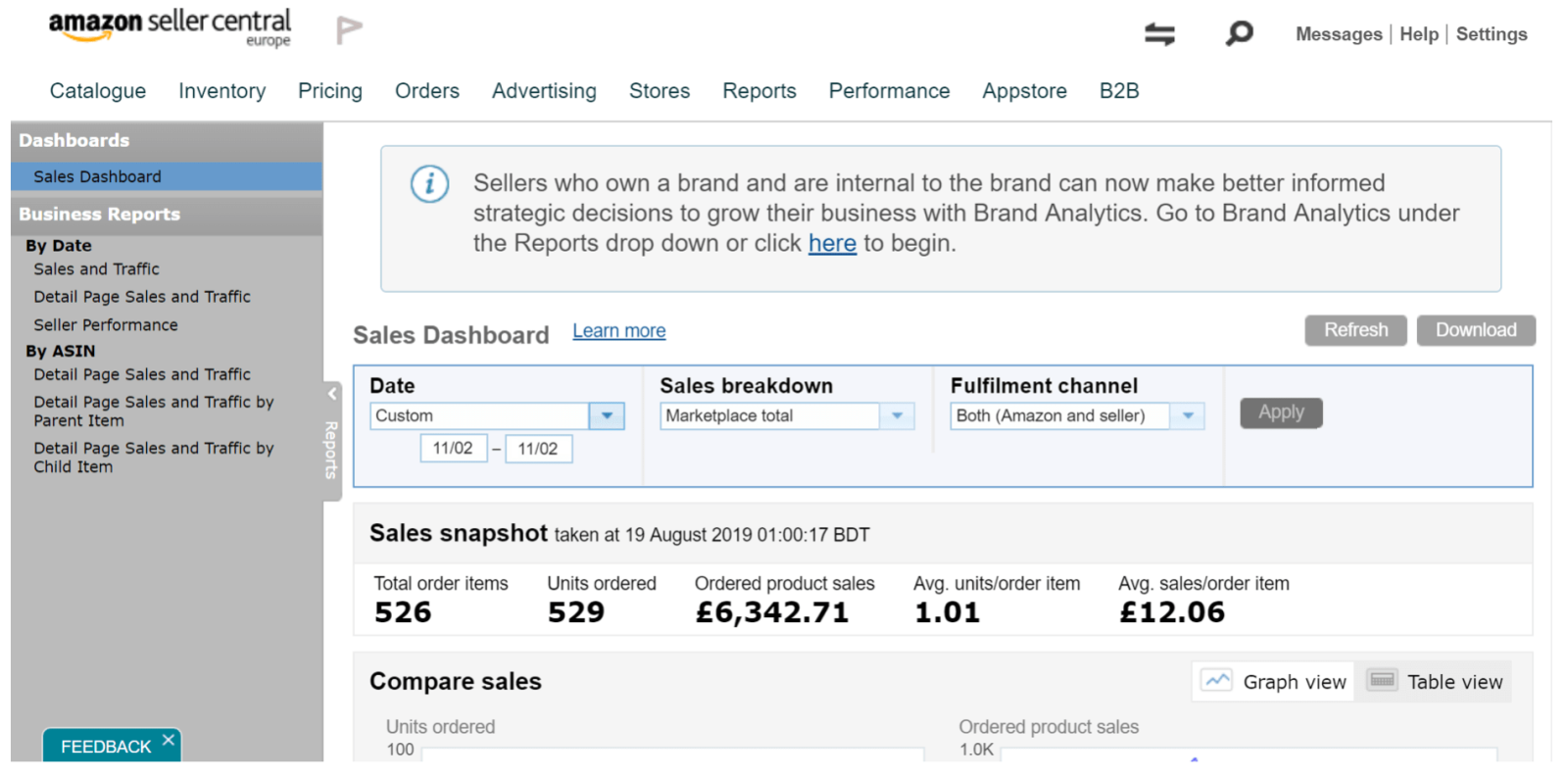Open the Performance menu
1568x779 pixels.
point(890,91)
